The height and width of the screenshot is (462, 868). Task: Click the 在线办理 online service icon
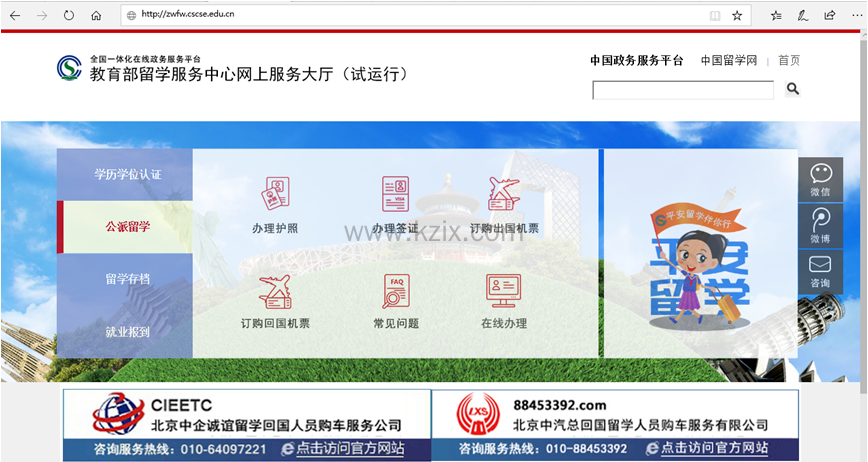pyautogui.click(x=503, y=291)
